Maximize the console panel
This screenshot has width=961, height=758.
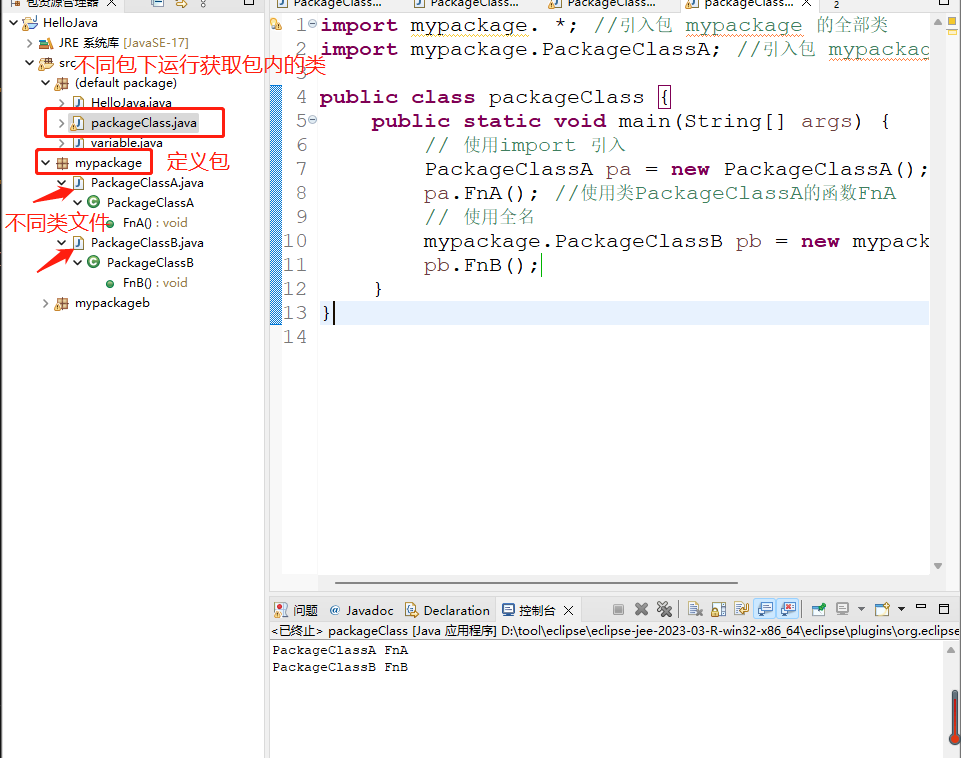944,608
